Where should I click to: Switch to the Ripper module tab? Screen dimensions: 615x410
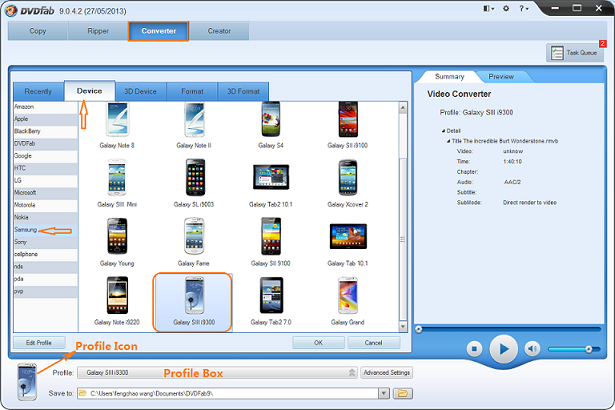98,31
